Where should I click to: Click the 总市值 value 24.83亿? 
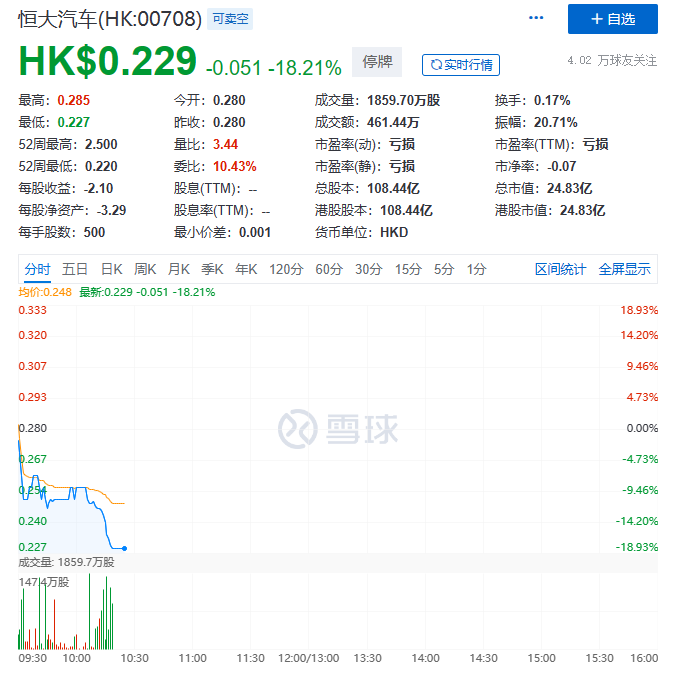point(569,189)
